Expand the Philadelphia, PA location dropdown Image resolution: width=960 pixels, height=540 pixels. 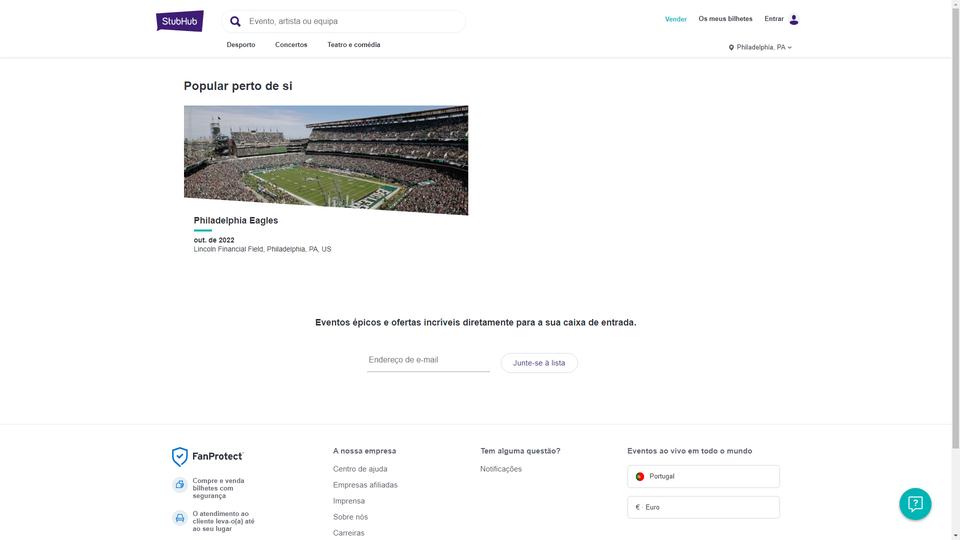[760, 47]
